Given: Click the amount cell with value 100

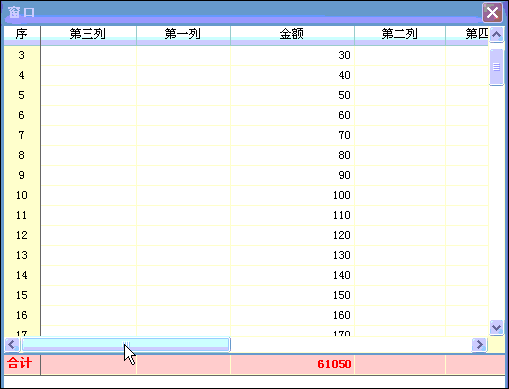Looking at the screenshot, I should click(292, 195).
